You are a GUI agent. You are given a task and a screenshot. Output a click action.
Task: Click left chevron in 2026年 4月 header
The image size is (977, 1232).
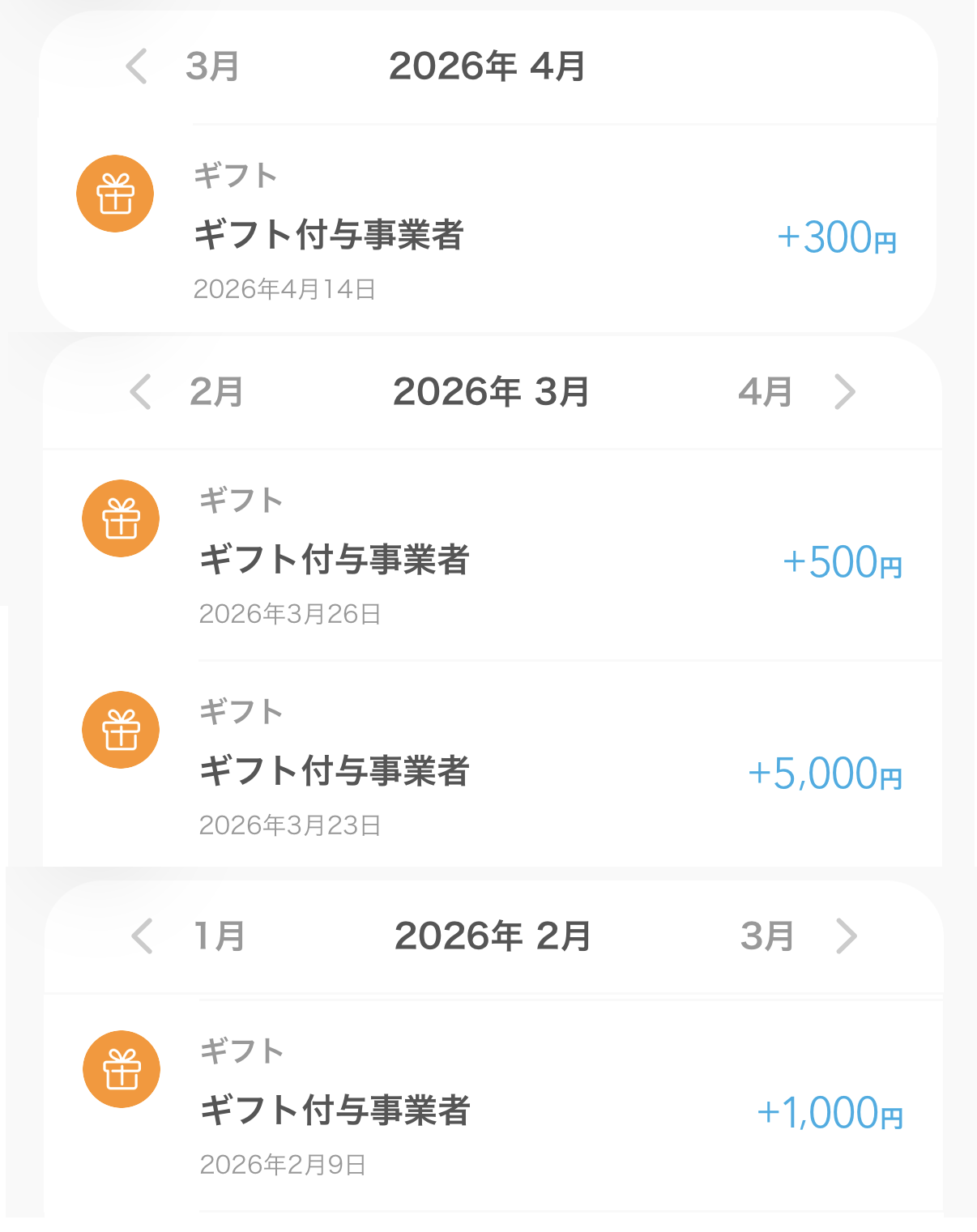tap(137, 66)
